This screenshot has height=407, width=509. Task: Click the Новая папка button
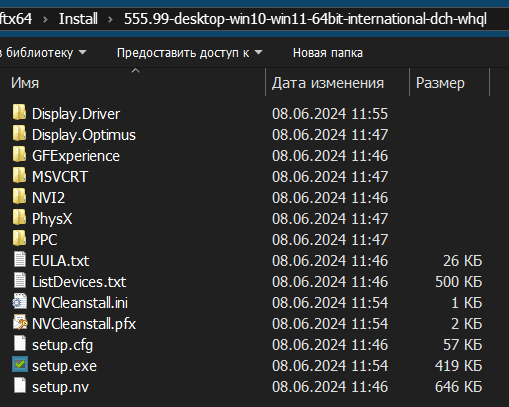click(328, 53)
